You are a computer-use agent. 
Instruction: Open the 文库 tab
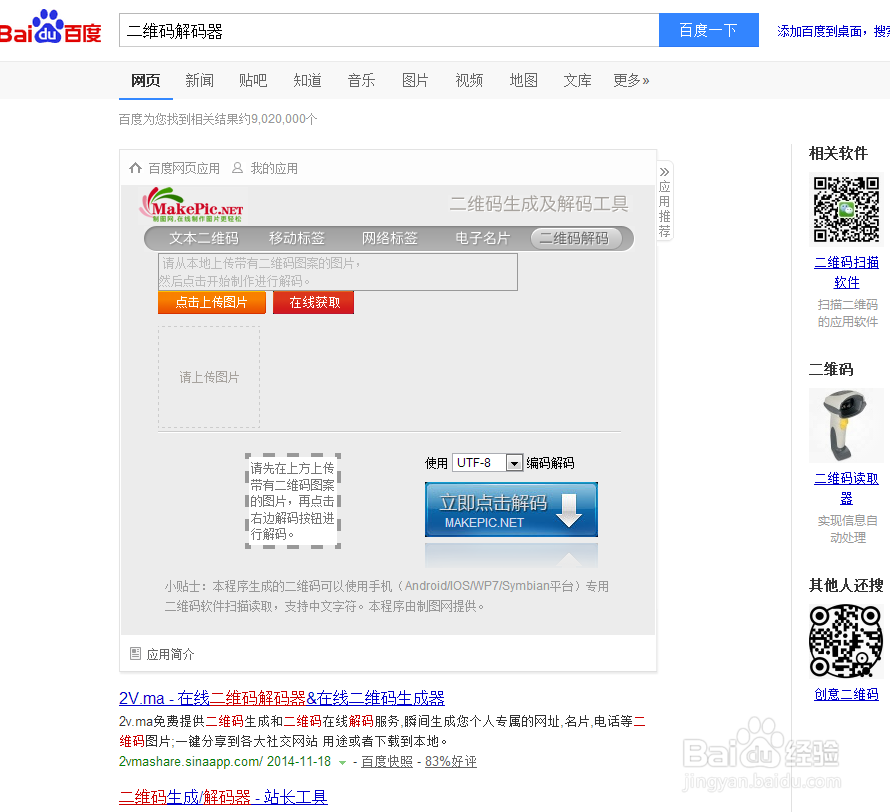point(577,81)
